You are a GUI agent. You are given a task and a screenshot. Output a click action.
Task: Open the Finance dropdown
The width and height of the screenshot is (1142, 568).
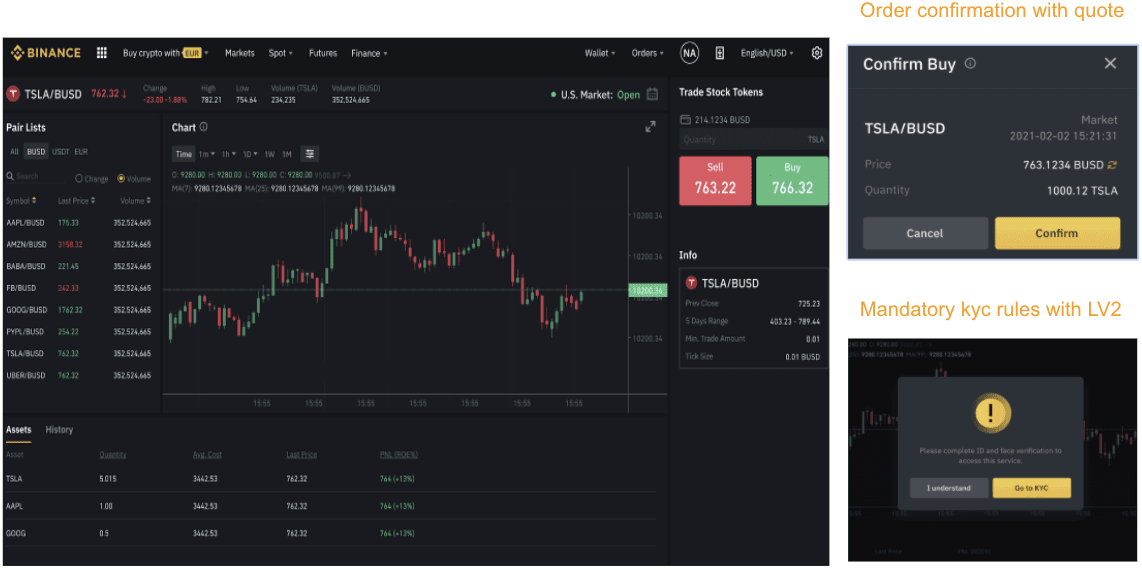[x=369, y=53]
